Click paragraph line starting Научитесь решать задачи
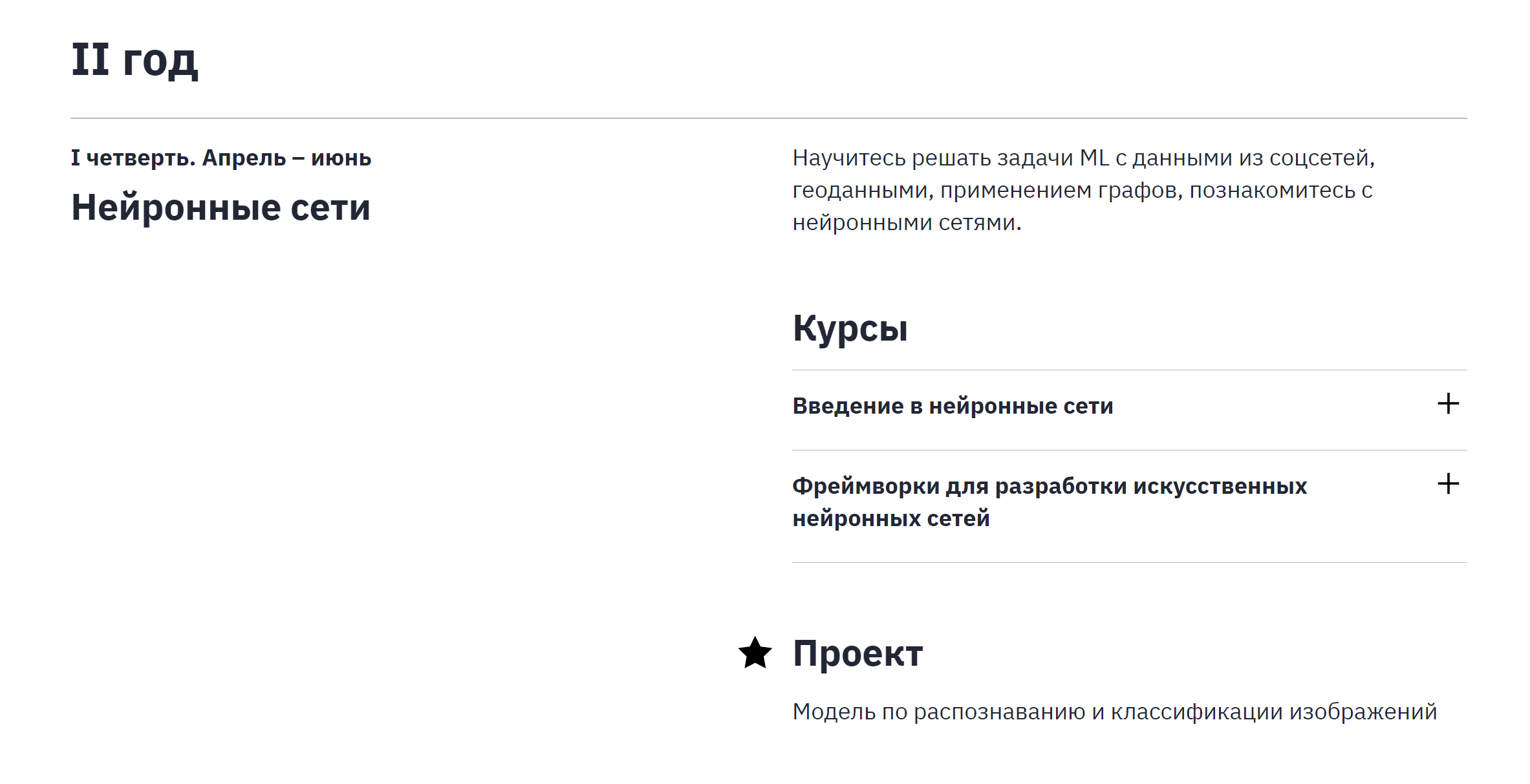 (x=1083, y=158)
